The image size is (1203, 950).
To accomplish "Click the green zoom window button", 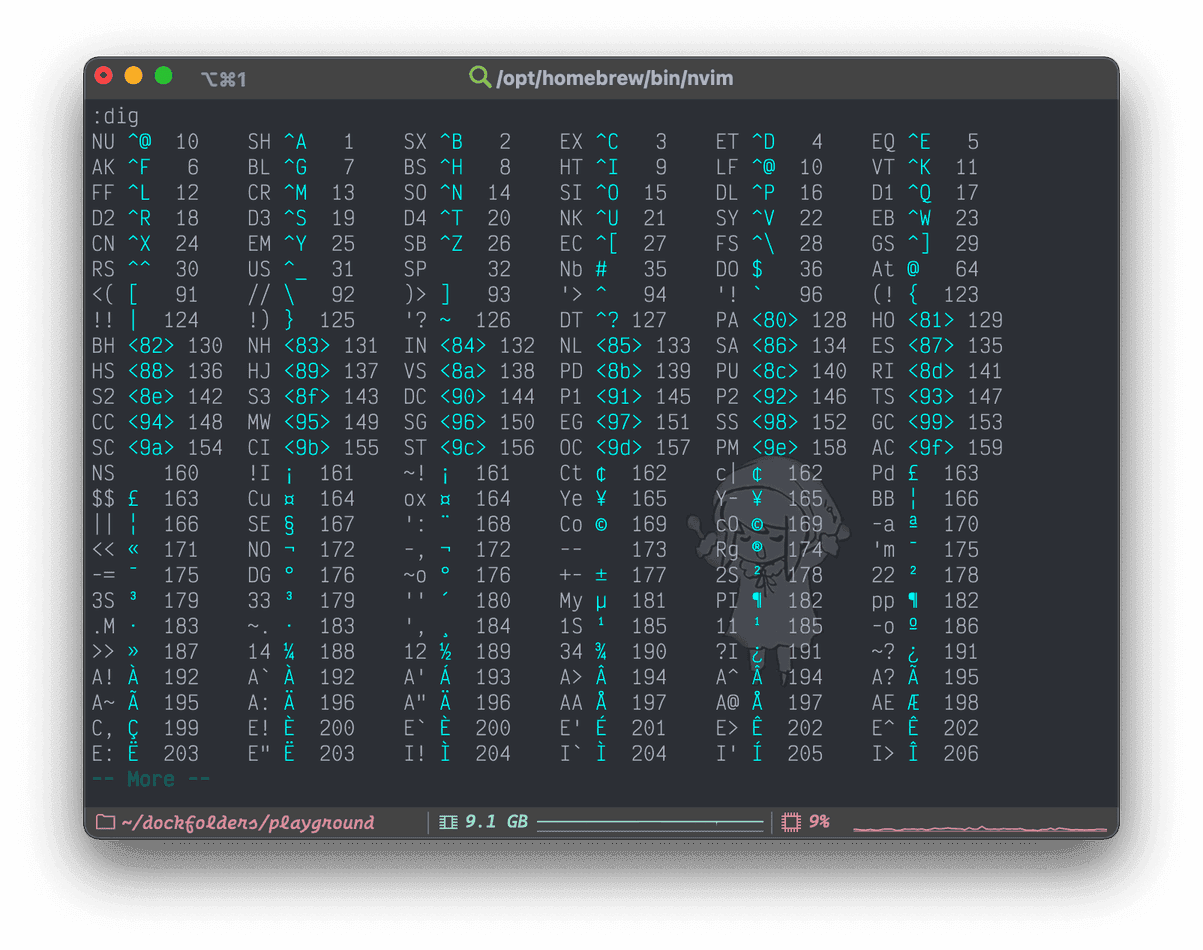I will tap(163, 76).
